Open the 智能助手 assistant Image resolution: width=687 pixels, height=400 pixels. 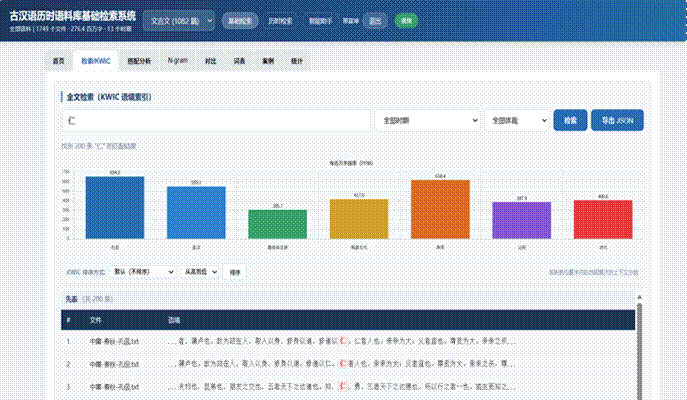pyautogui.click(x=320, y=21)
